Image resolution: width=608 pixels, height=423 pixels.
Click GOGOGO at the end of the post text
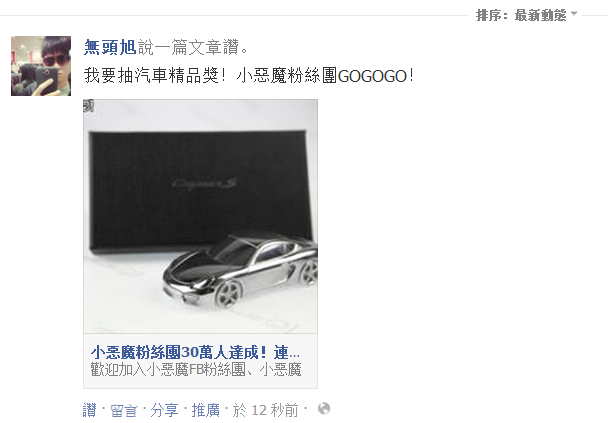point(372,76)
